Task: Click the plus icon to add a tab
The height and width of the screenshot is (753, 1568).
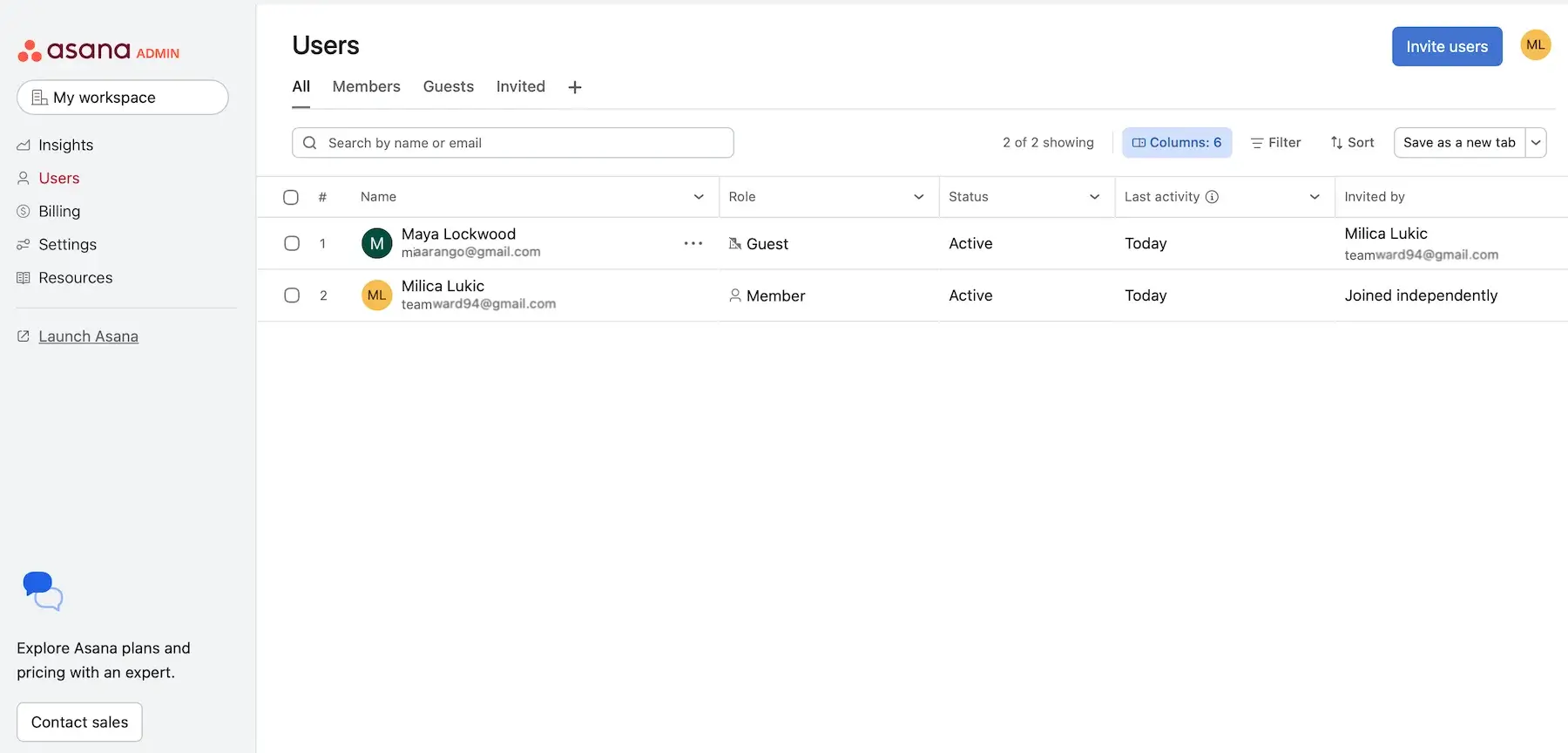Action: [x=575, y=87]
